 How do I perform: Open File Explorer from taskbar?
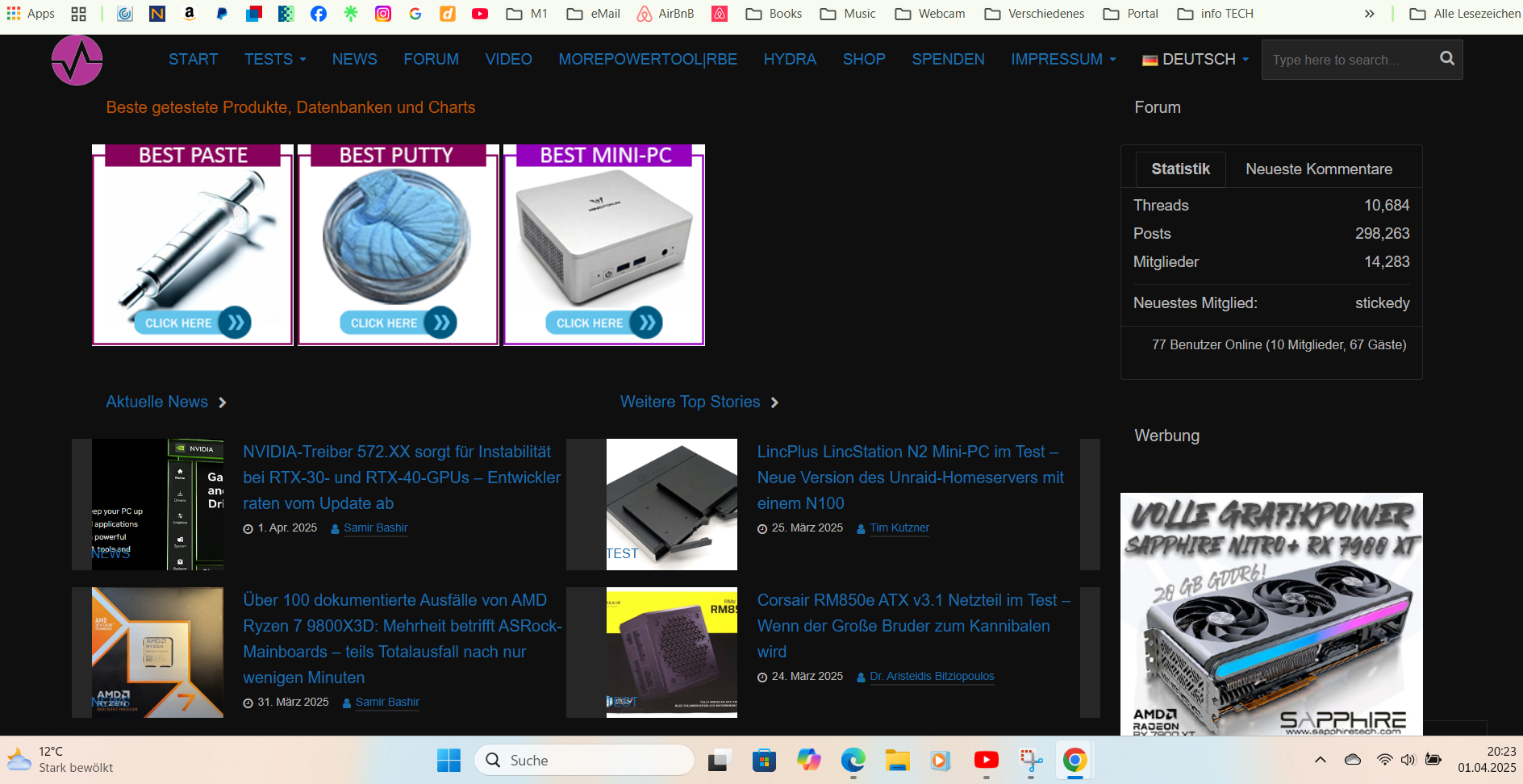pyautogui.click(x=897, y=760)
